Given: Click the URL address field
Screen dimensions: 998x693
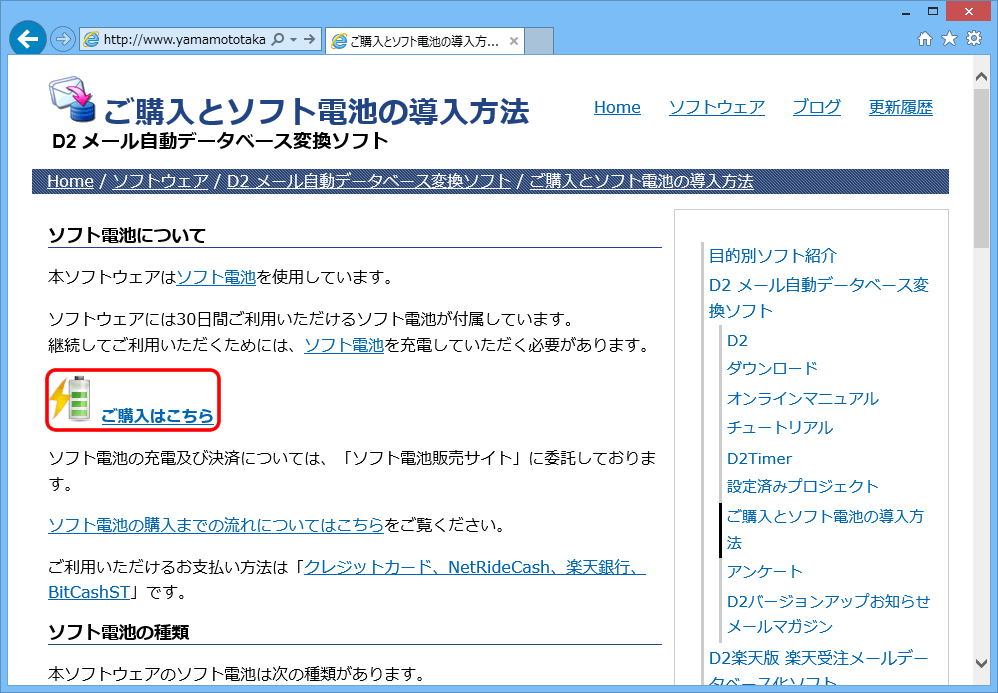Looking at the screenshot, I should pyautogui.click(x=184, y=40).
